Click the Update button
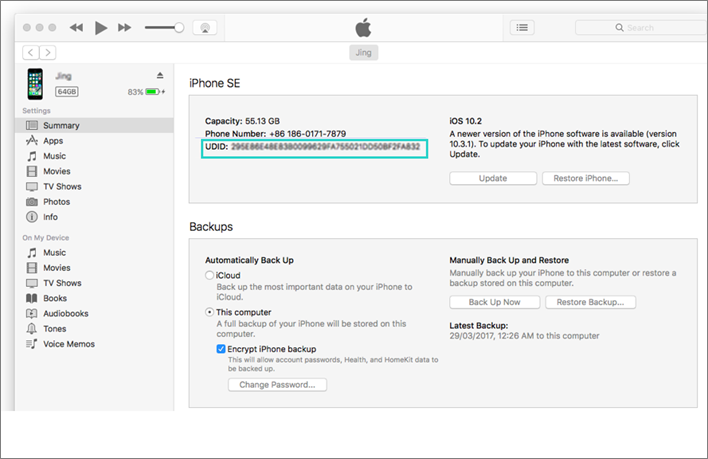Viewport: 708px width, 459px height. (493, 178)
